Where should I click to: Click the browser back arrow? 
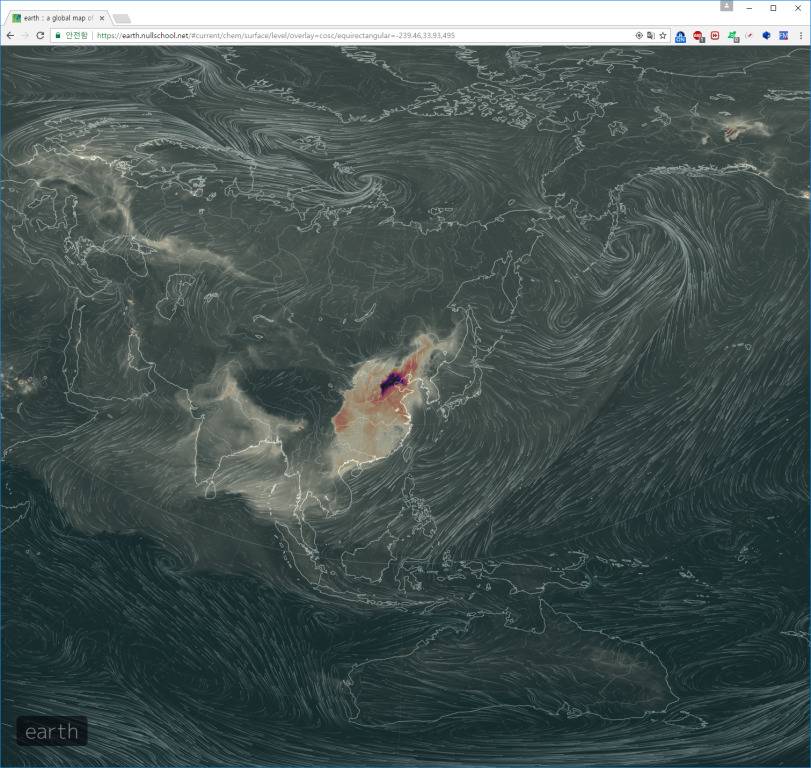(x=10, y=35)
